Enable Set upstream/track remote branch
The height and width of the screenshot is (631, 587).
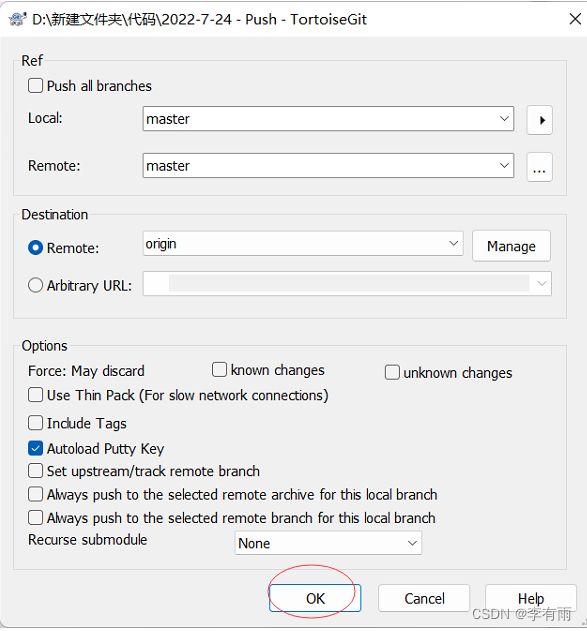[35, 471]
